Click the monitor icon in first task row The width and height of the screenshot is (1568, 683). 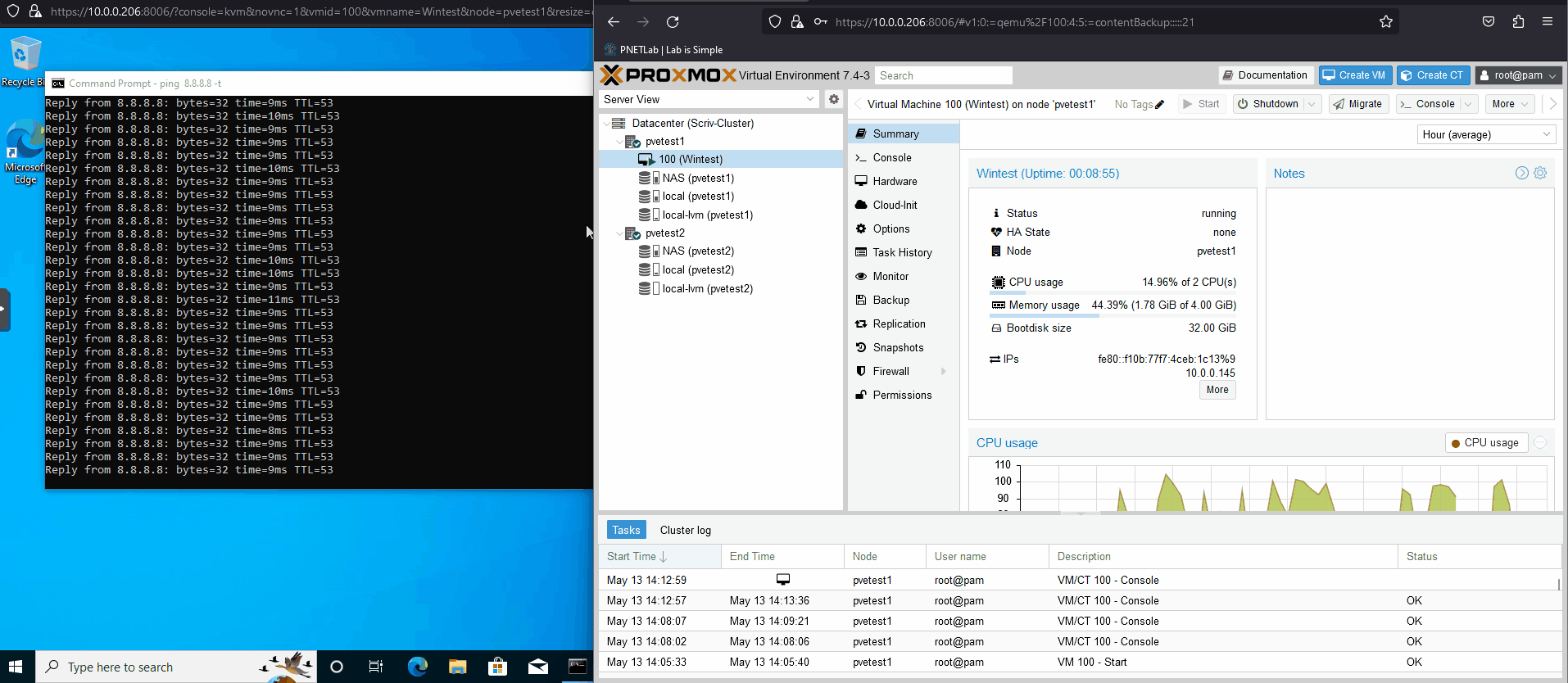click(x=783, y=580)
